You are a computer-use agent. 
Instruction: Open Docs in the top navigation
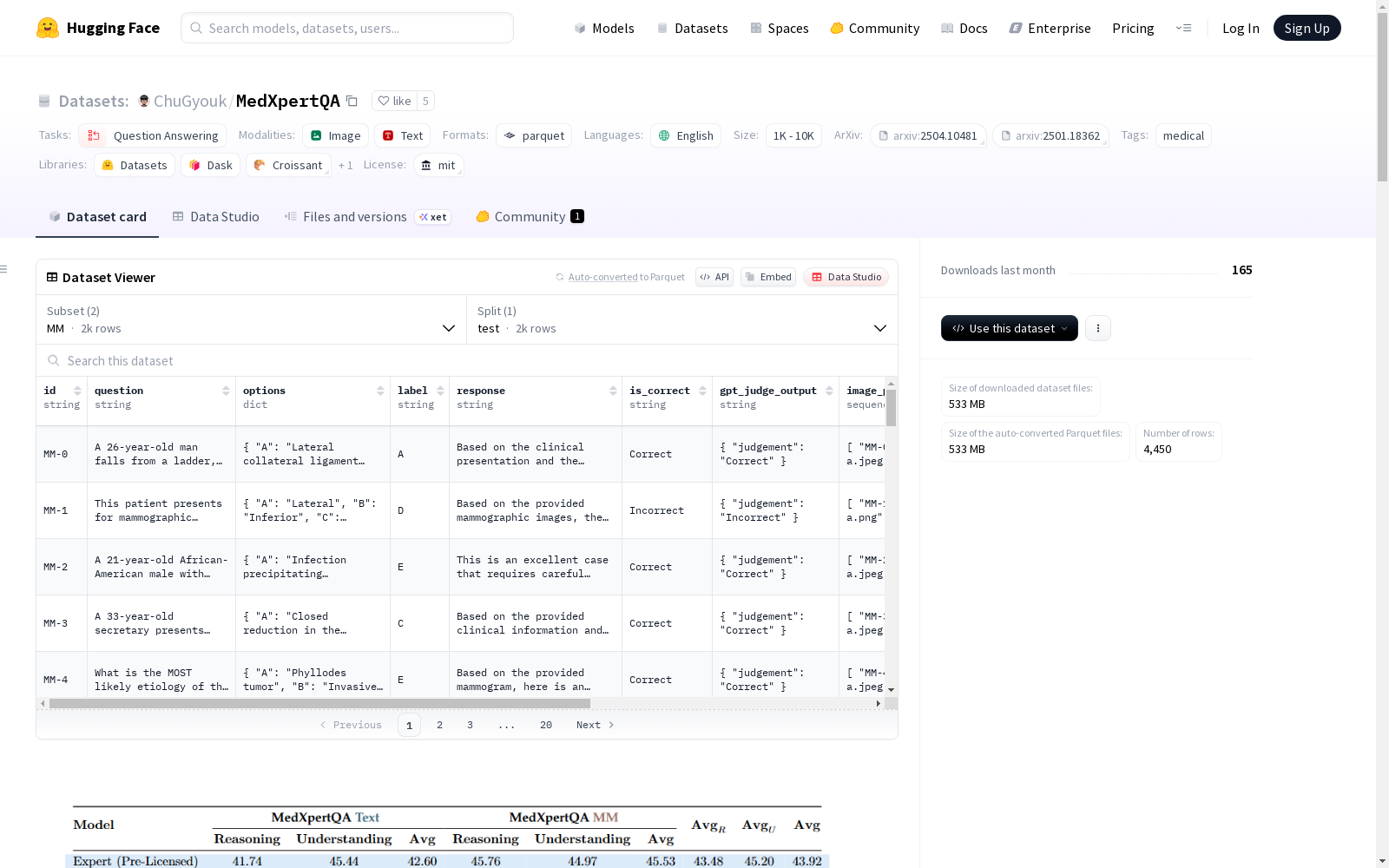pyautogui.click(x=964, y=28)
